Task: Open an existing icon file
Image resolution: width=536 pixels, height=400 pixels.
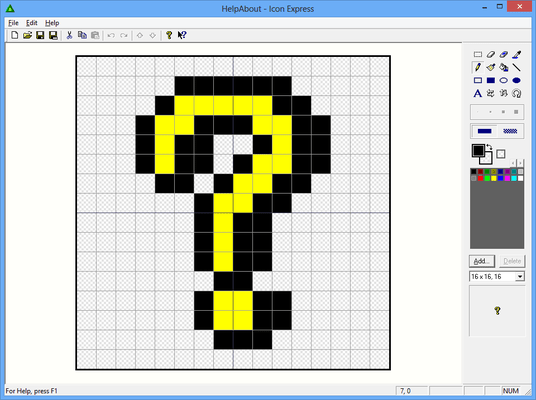Action: point(27,35)
